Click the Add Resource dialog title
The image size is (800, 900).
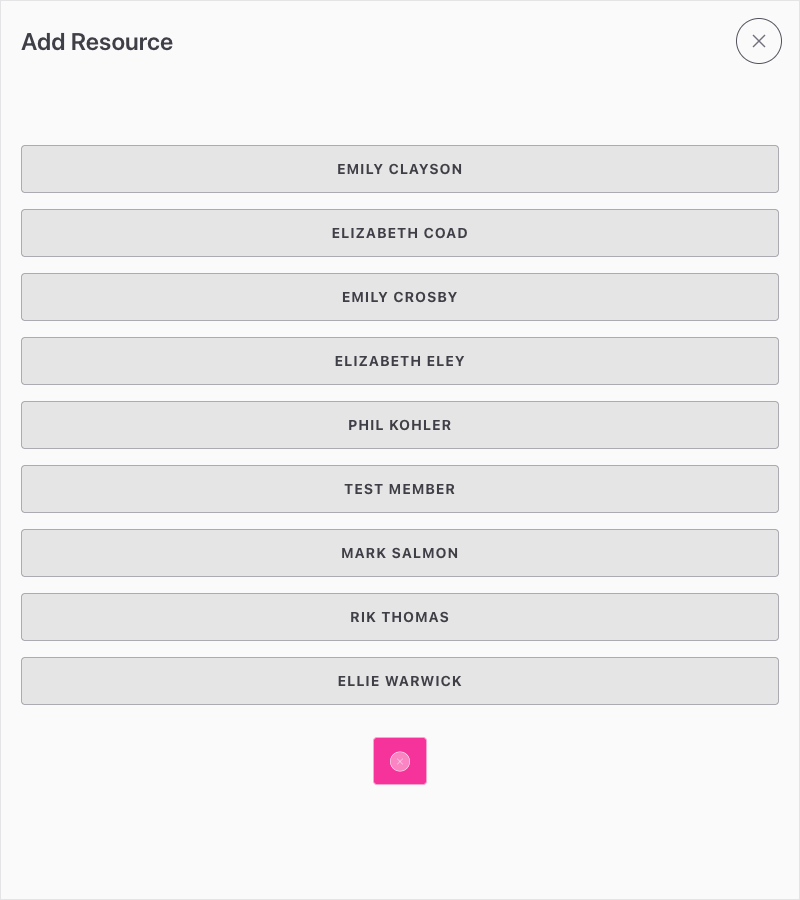tap(97, 42)
